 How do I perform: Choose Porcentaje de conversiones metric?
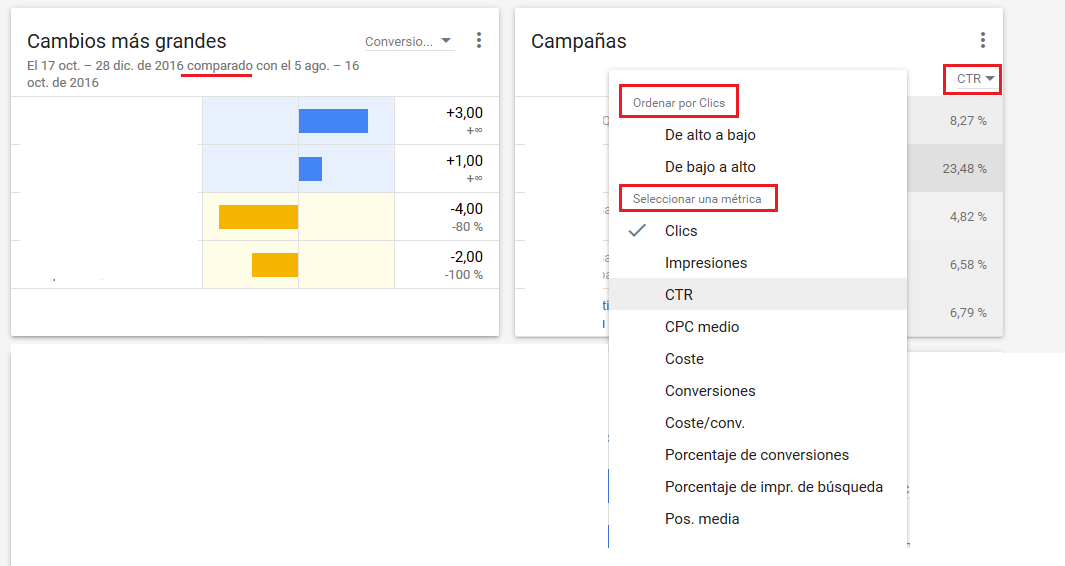click(x=756, y=455)
